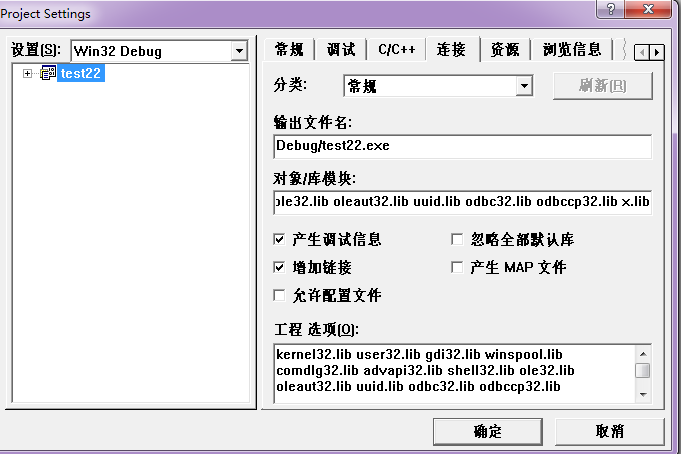
Task: Click the output file name field Debug/test22.exe
Action: 463,146
